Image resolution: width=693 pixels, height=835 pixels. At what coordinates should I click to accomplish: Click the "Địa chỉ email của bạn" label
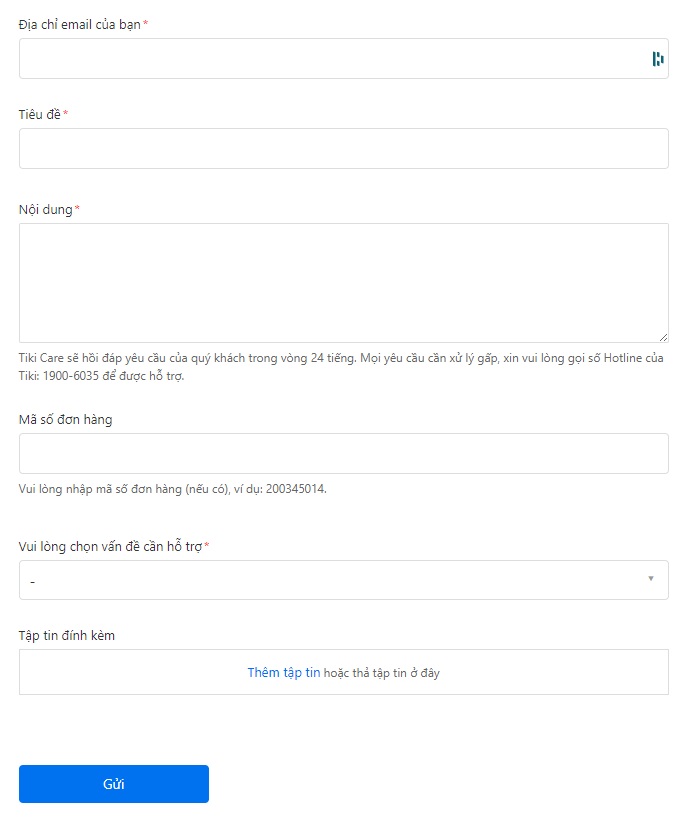click(x=80, y=24)
